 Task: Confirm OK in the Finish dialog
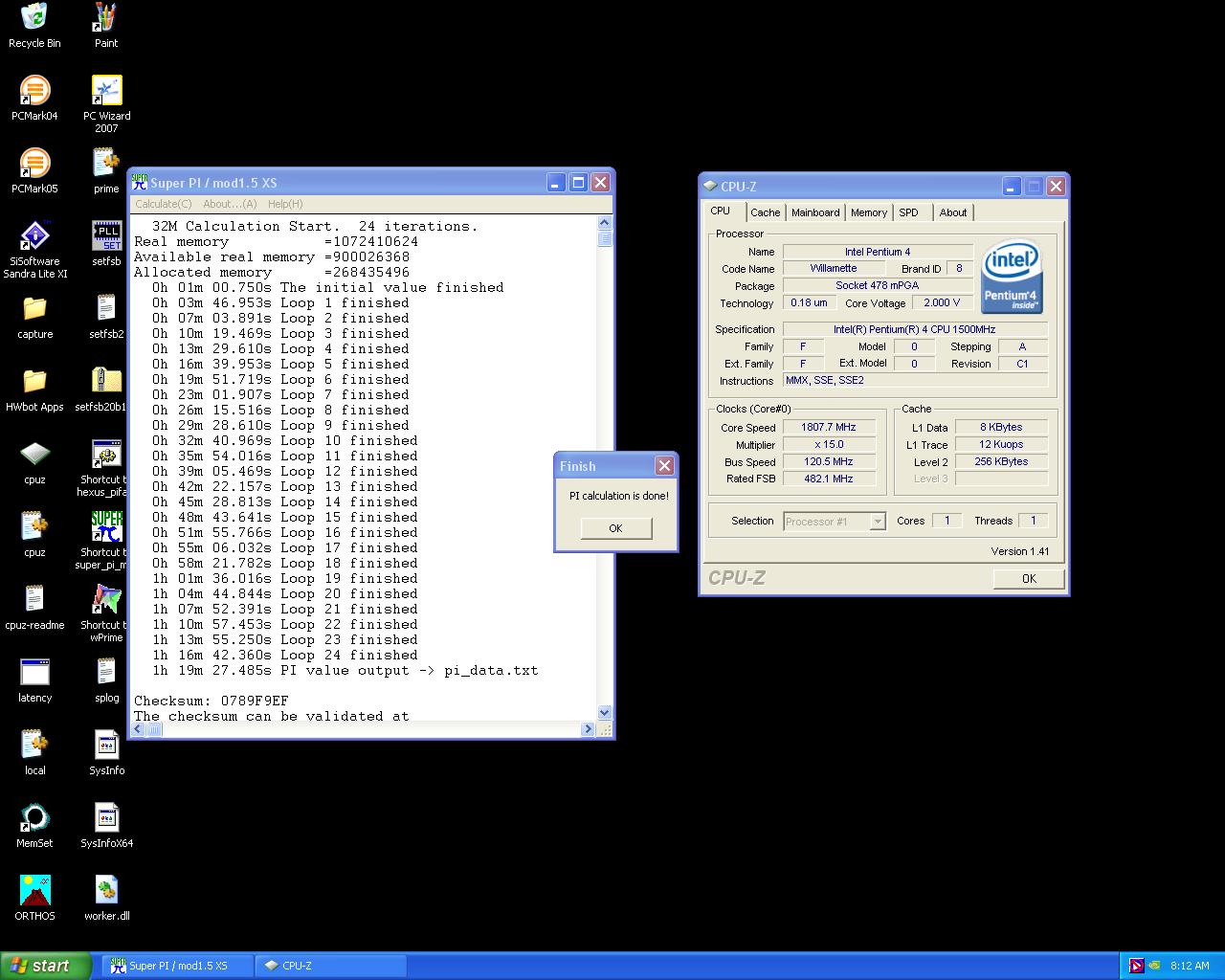[x=615, y=528]
